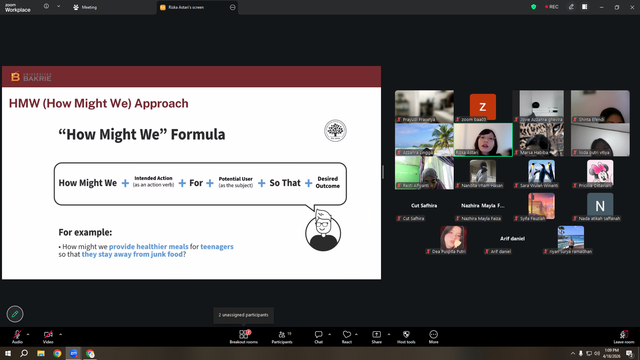Image resolution: width=640 pixels, height=360 pixels.
Task: Select Sara Wulan Winarti penguin avatar
Action: tap(542, 173)
